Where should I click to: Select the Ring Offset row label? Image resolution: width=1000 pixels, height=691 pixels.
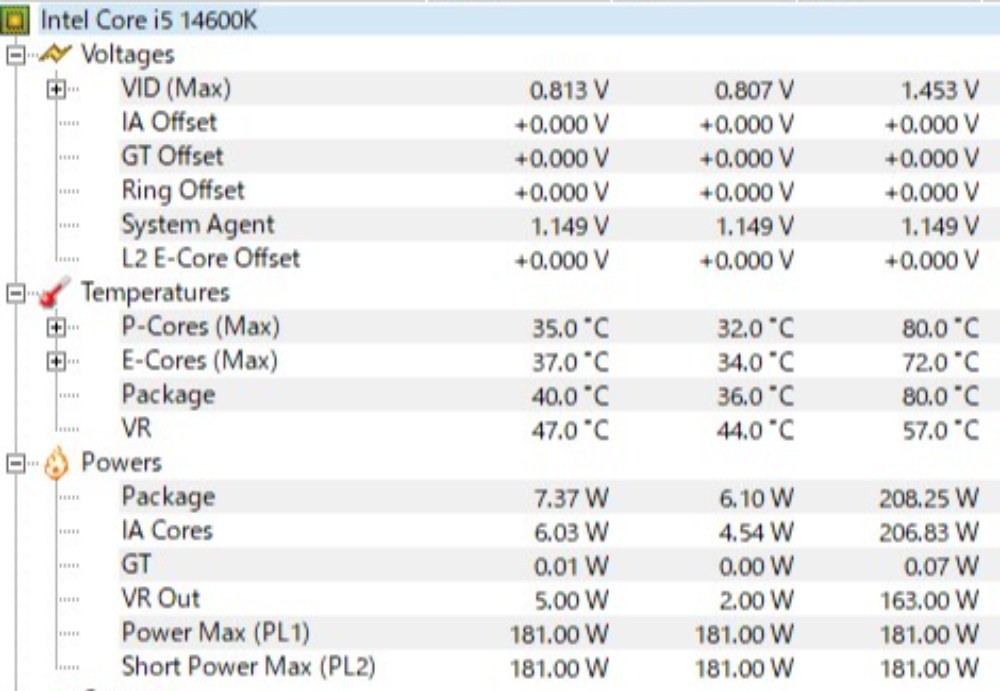183,190
